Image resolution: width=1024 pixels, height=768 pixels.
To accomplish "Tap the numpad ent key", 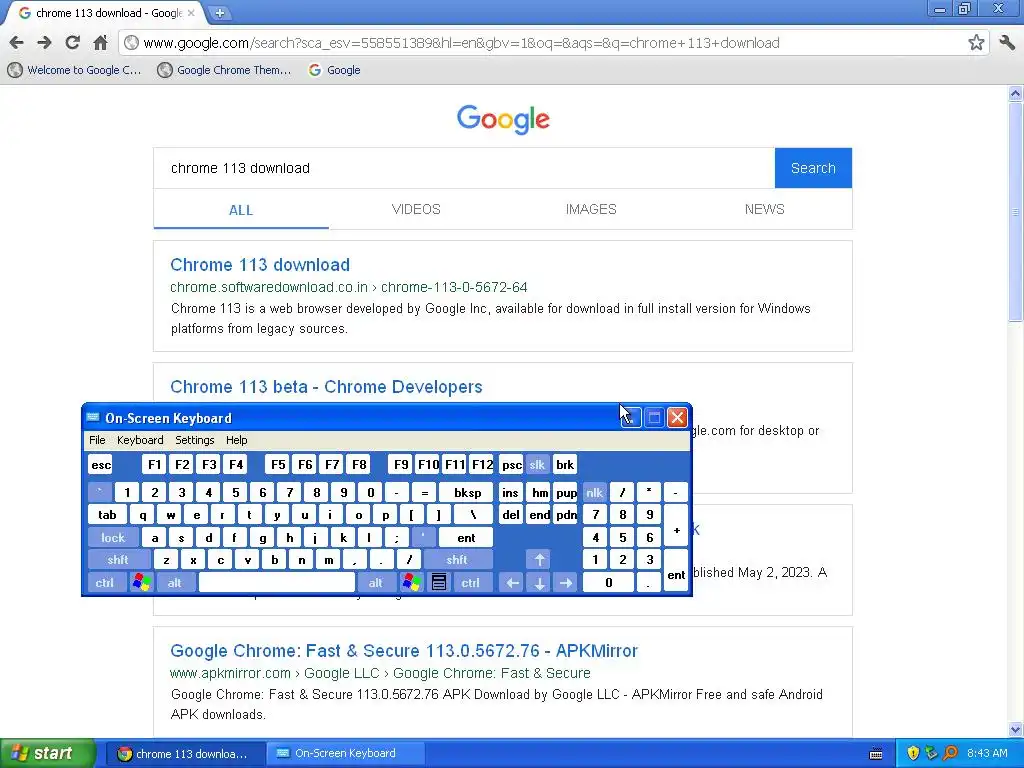I will pyautogui.click(x=676, y=571).
